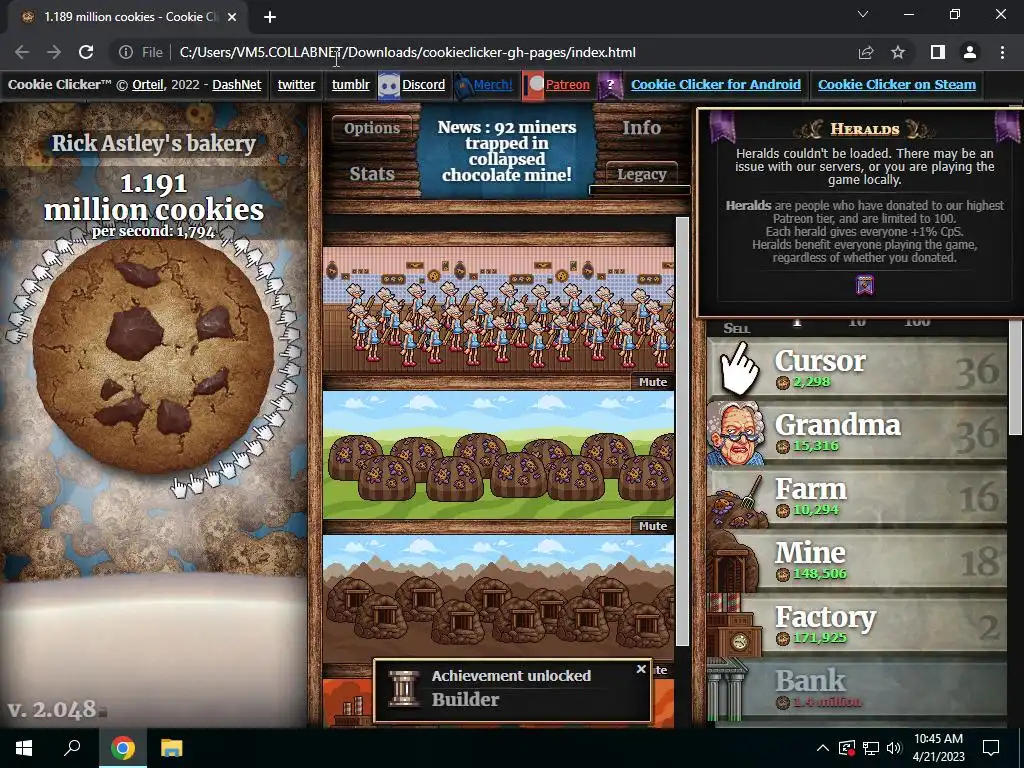Click the Builder achievement pillar icon
The image size is (1024, 768).
click(x=404, y=688)
